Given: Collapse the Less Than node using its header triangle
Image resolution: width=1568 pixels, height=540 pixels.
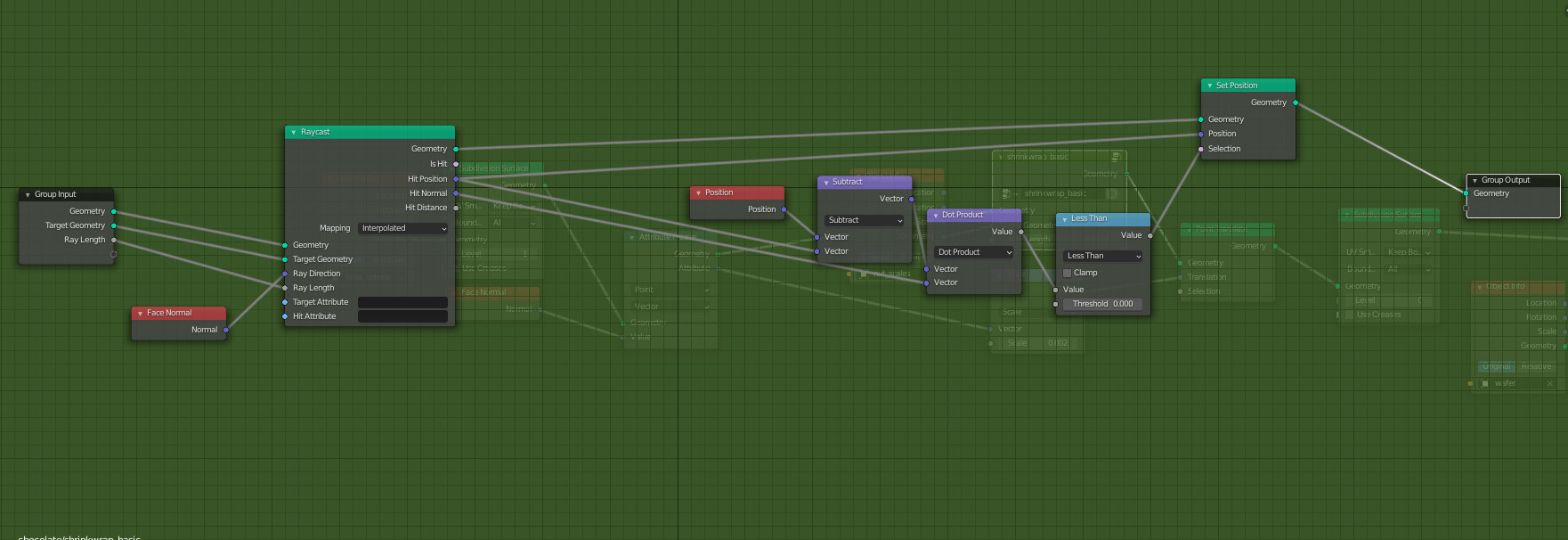Looking at the screenshot, I should click(x=1064, y=218).
